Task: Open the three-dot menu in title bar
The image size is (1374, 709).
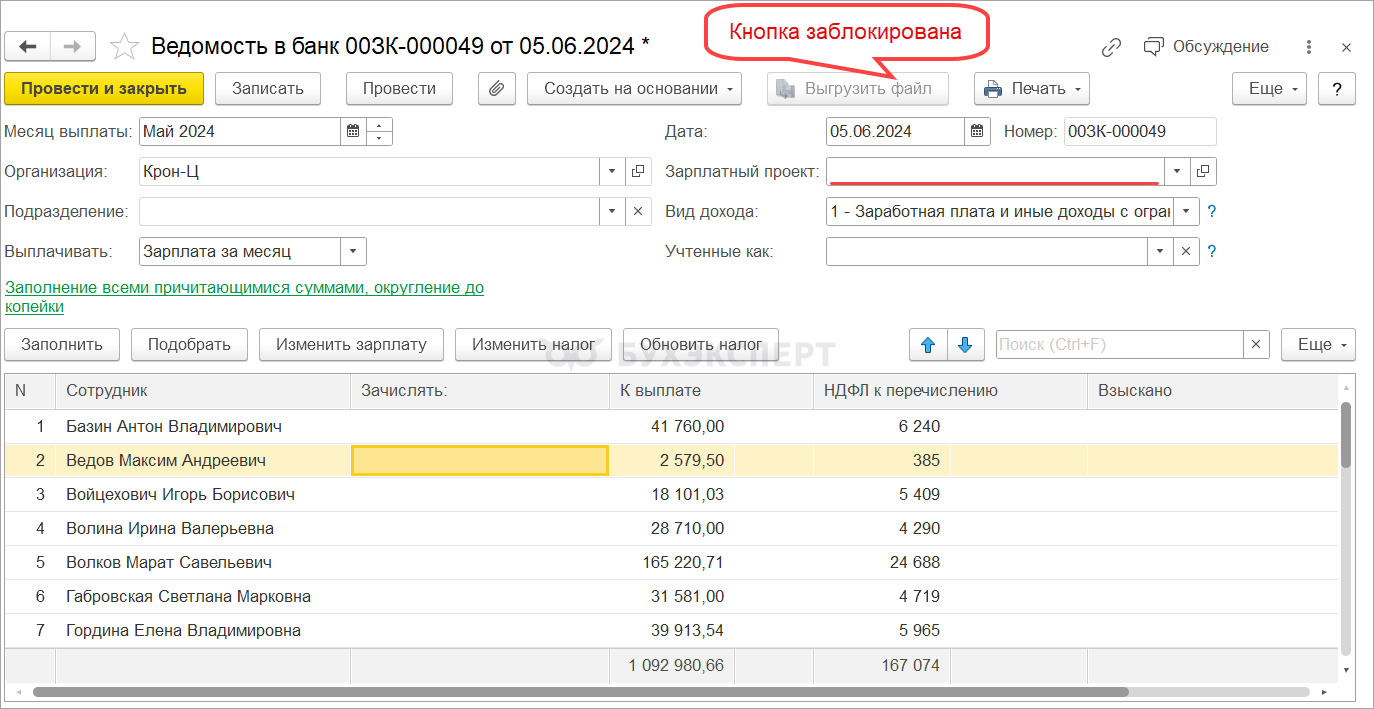Action: pyautogui.click(x=1309, y=47)
